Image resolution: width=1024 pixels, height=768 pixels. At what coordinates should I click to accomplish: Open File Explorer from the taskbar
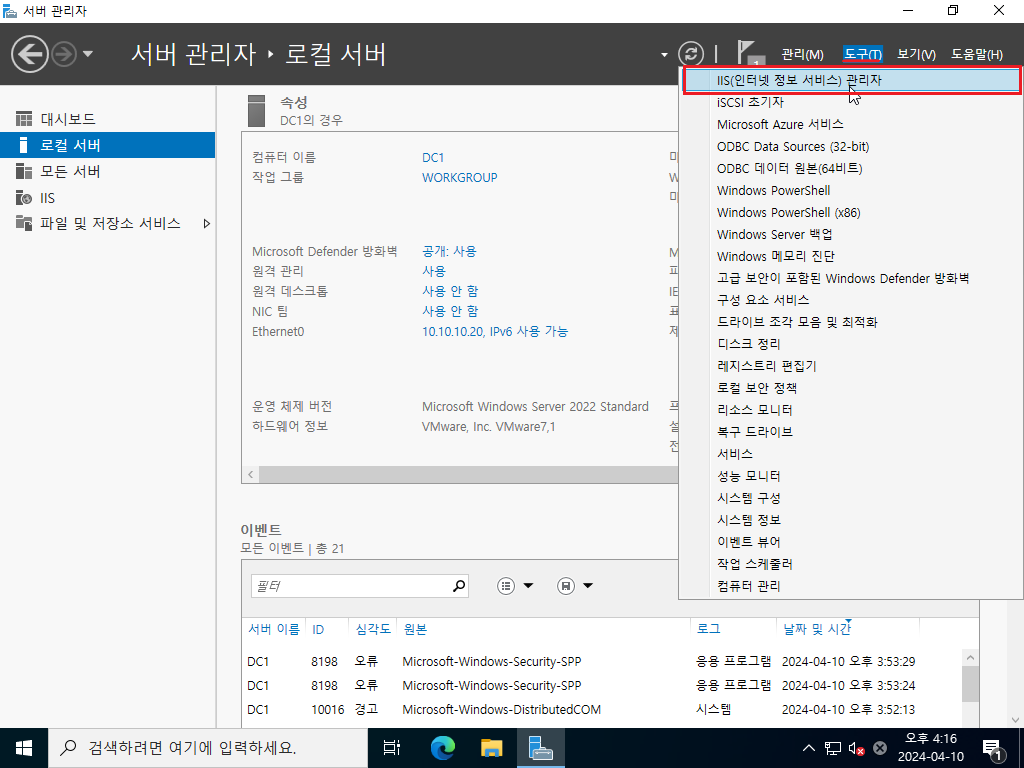coord(491,748)
